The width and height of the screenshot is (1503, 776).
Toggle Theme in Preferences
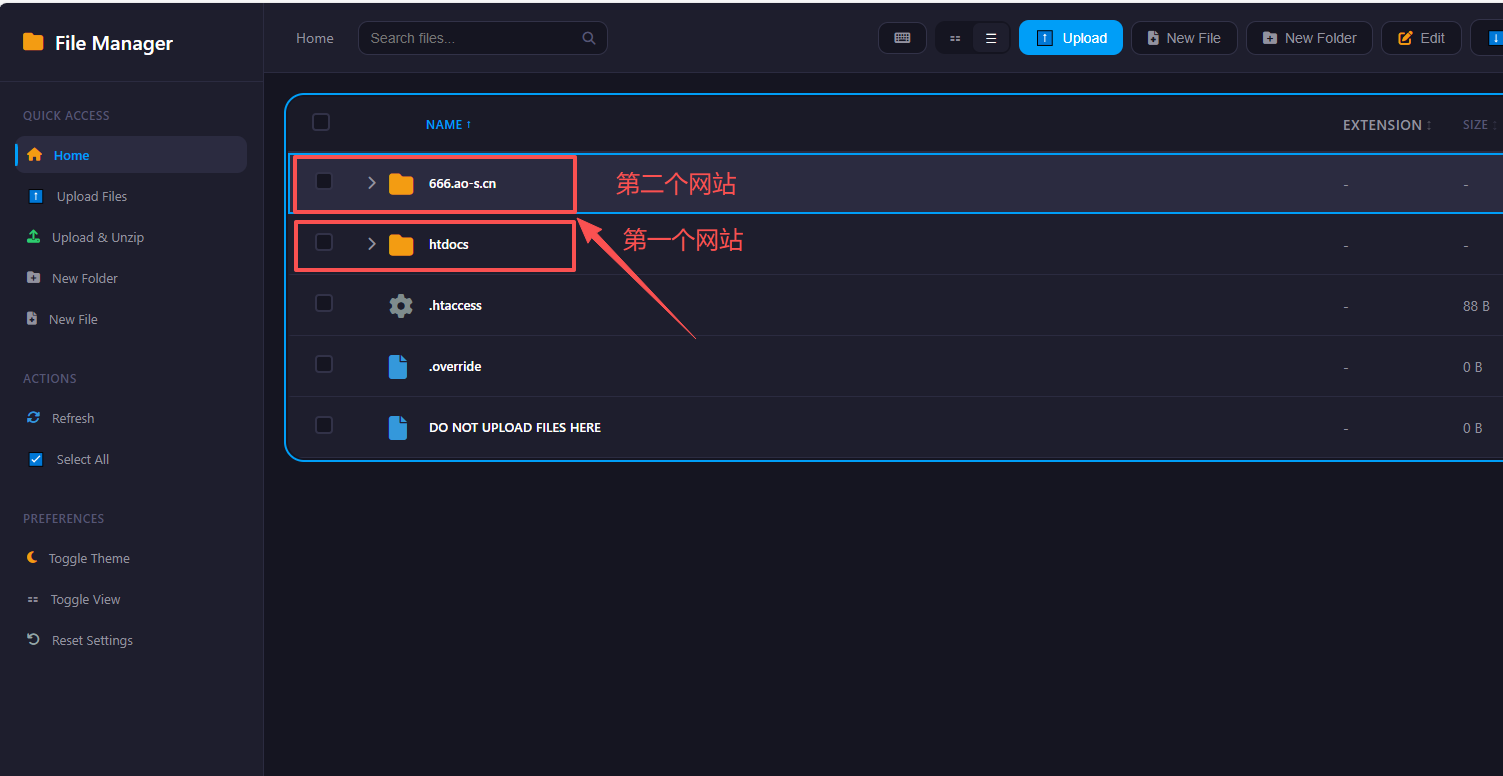point(131,558)
